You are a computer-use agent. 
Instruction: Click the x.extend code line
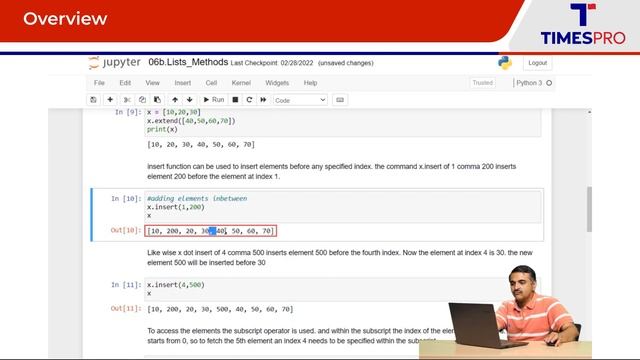point(191,121)
